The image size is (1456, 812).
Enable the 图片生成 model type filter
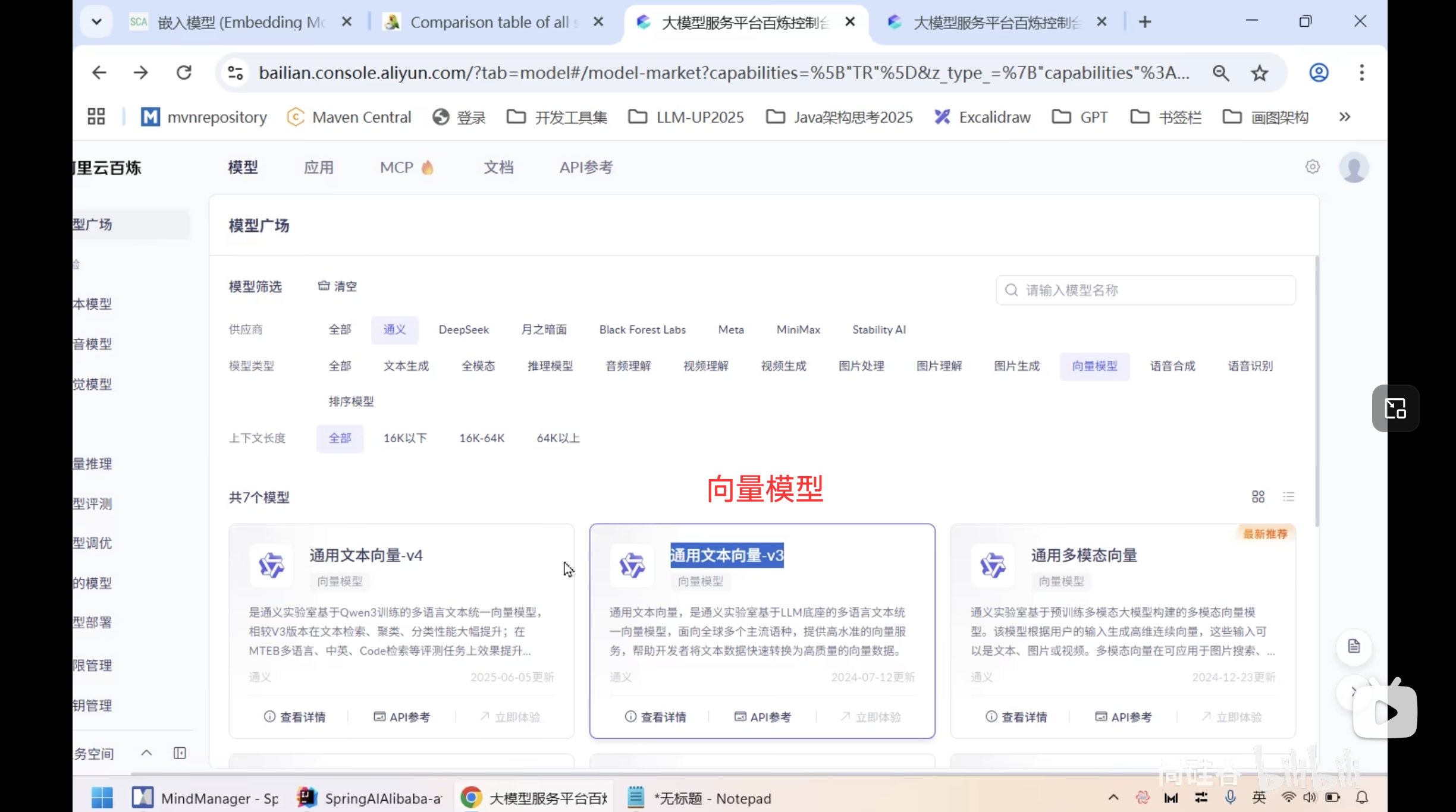tap(1016, 366)
